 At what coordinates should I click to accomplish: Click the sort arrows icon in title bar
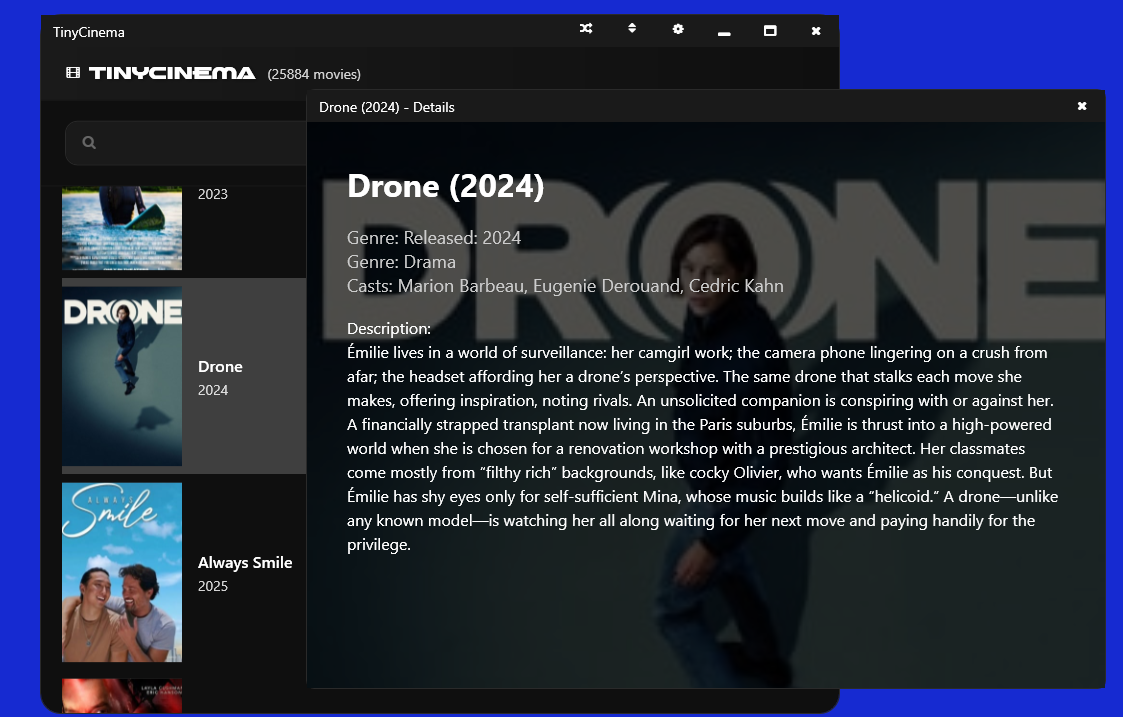click(x=632, y=28)
